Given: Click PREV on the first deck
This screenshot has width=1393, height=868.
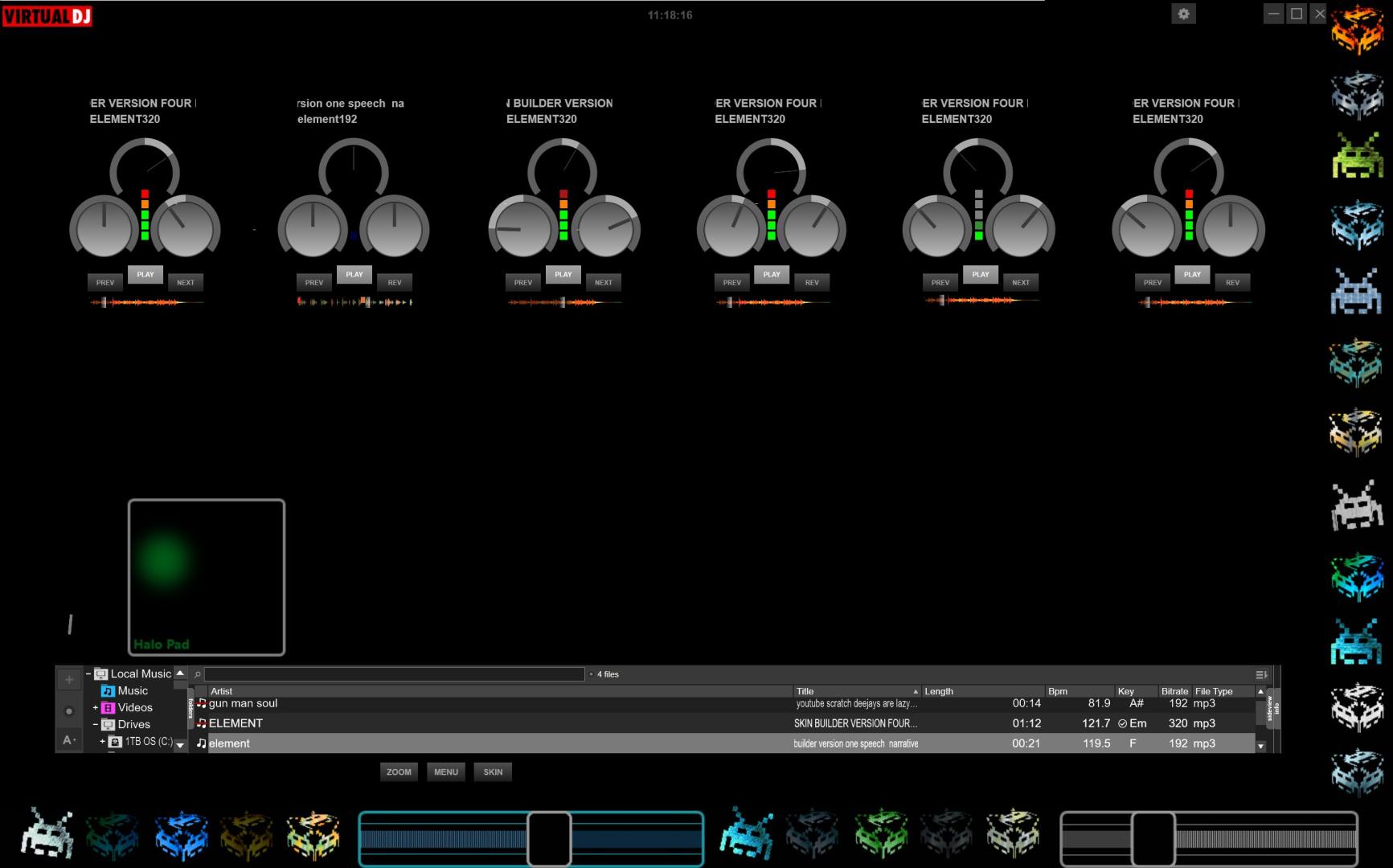Looking at the screenshot, I should point(104,282).
